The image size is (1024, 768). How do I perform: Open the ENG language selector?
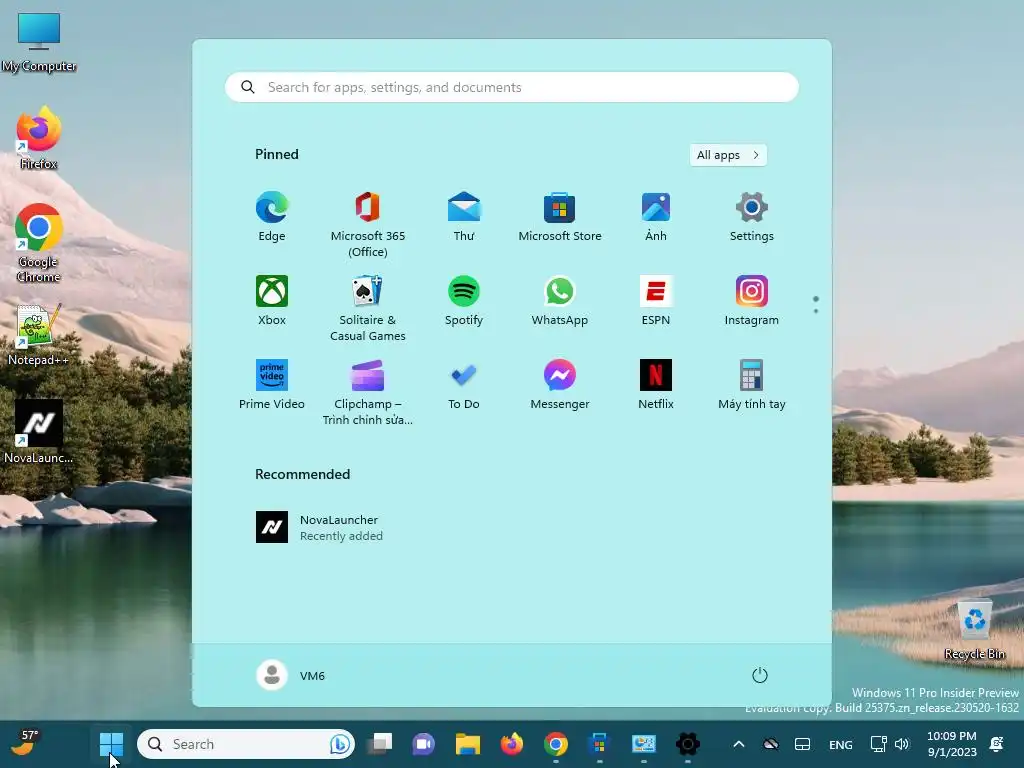point(840,744)
